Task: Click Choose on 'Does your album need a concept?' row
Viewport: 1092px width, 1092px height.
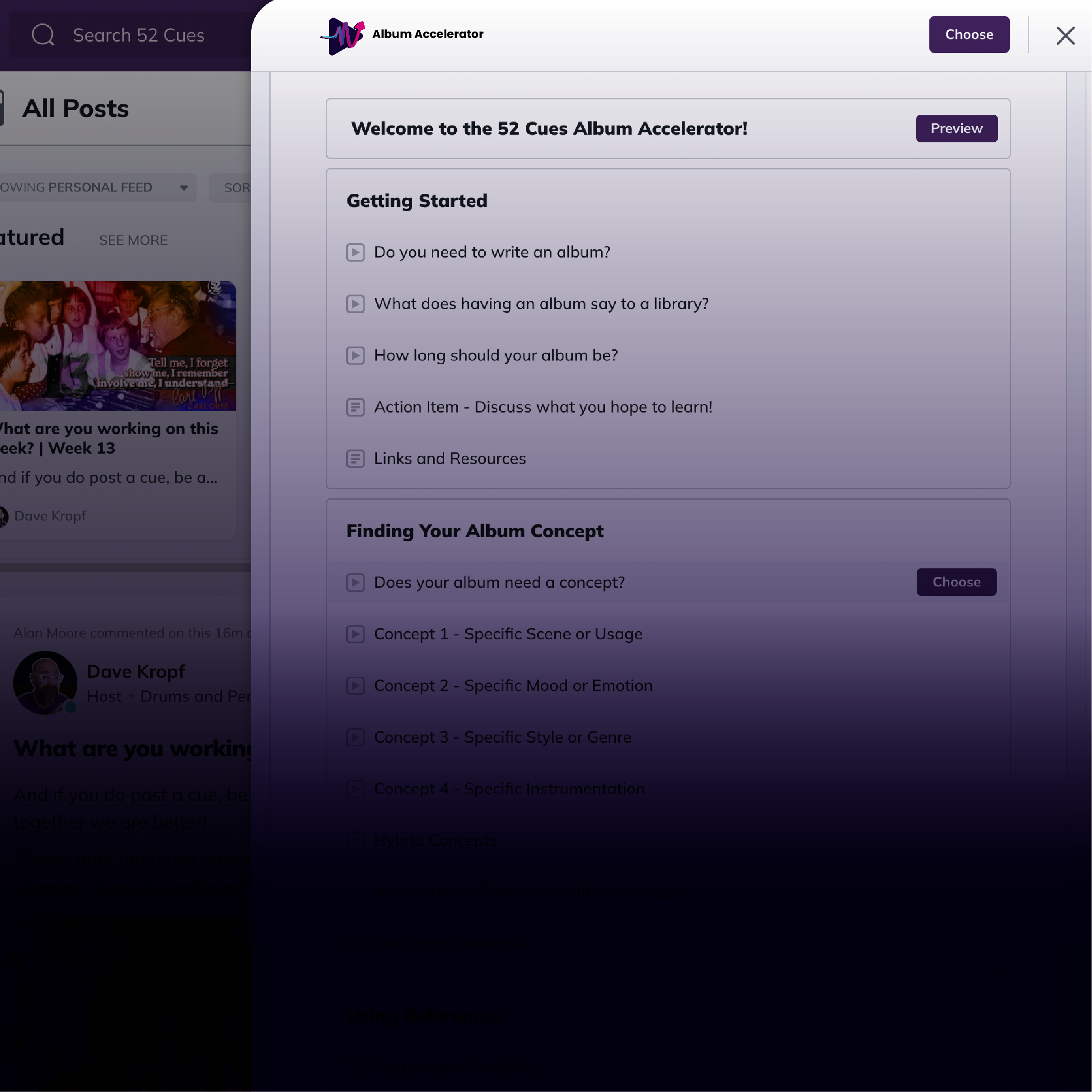Action: click(x=956, y=582)
